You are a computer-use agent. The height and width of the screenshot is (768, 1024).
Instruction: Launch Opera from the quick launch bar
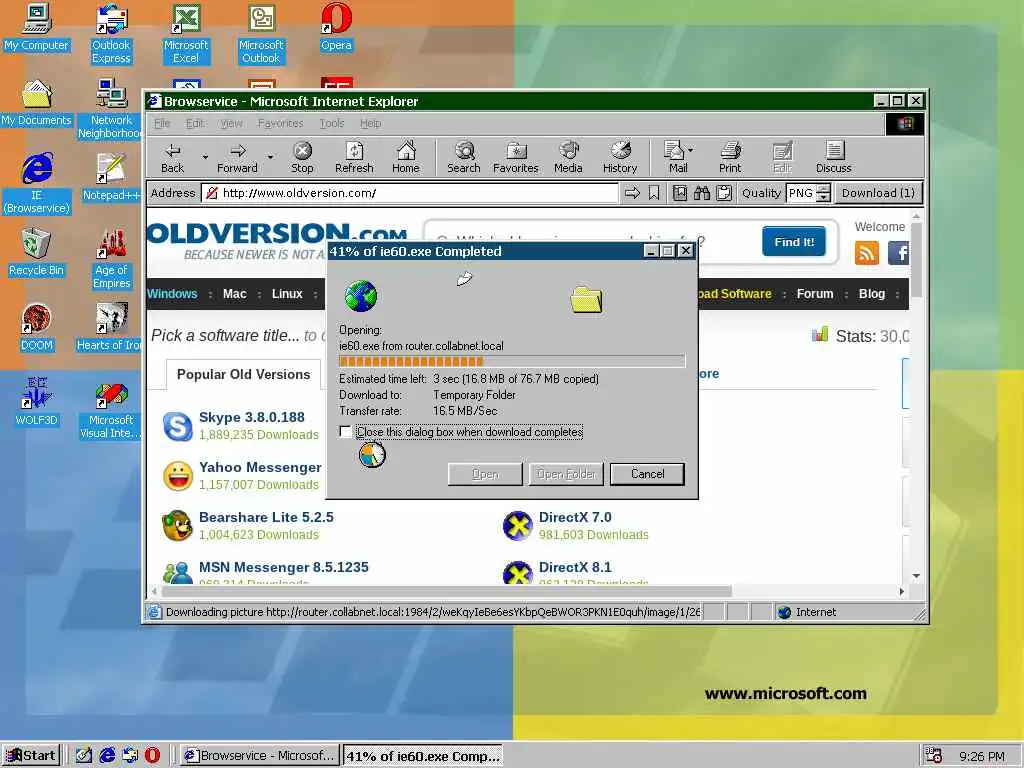click(152, 756)
